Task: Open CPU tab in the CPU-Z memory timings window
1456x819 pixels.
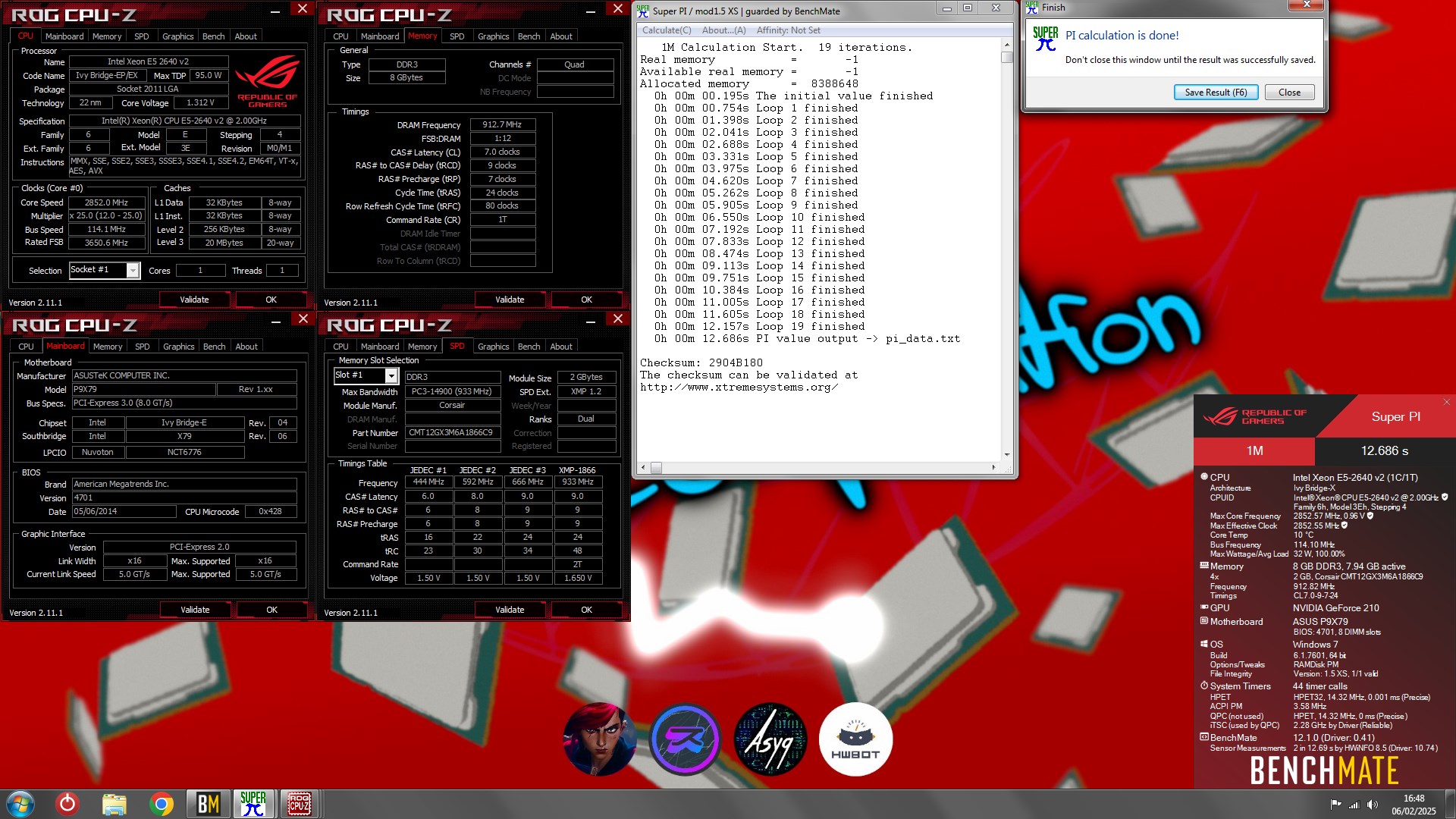Action: 340,36
